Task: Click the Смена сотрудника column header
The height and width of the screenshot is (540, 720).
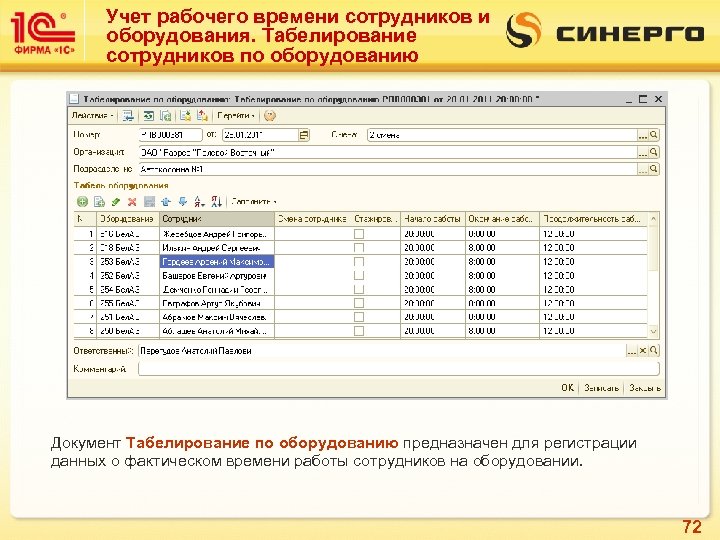Action: point(312,219)
